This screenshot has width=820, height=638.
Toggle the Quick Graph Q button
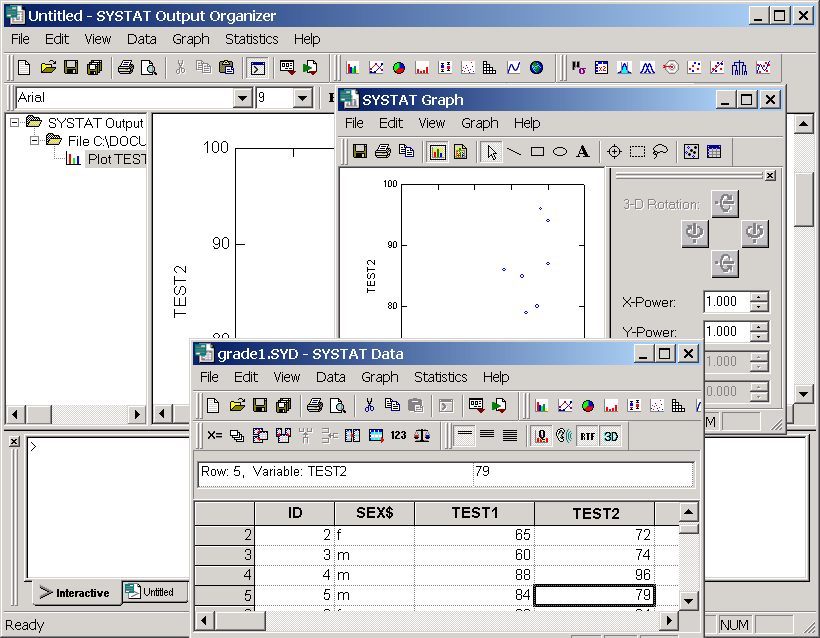542,436
